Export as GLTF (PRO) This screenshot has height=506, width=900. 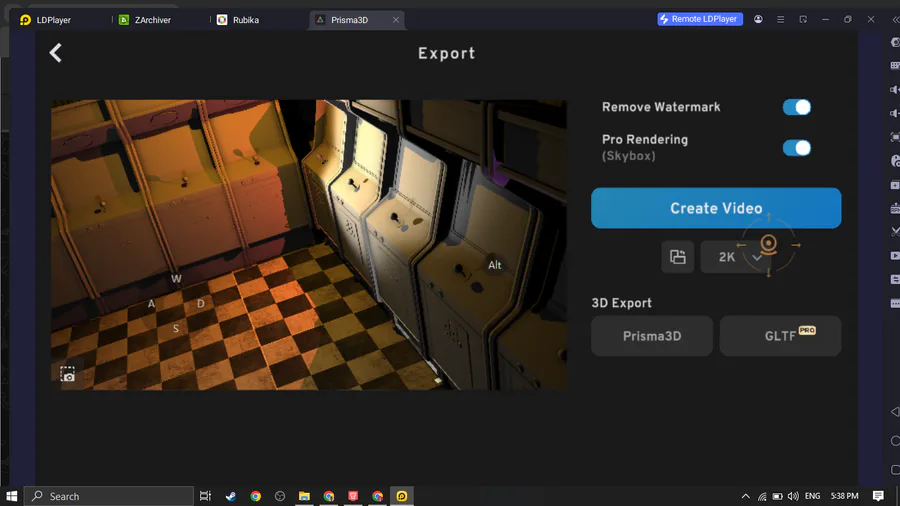click(781, 336)
